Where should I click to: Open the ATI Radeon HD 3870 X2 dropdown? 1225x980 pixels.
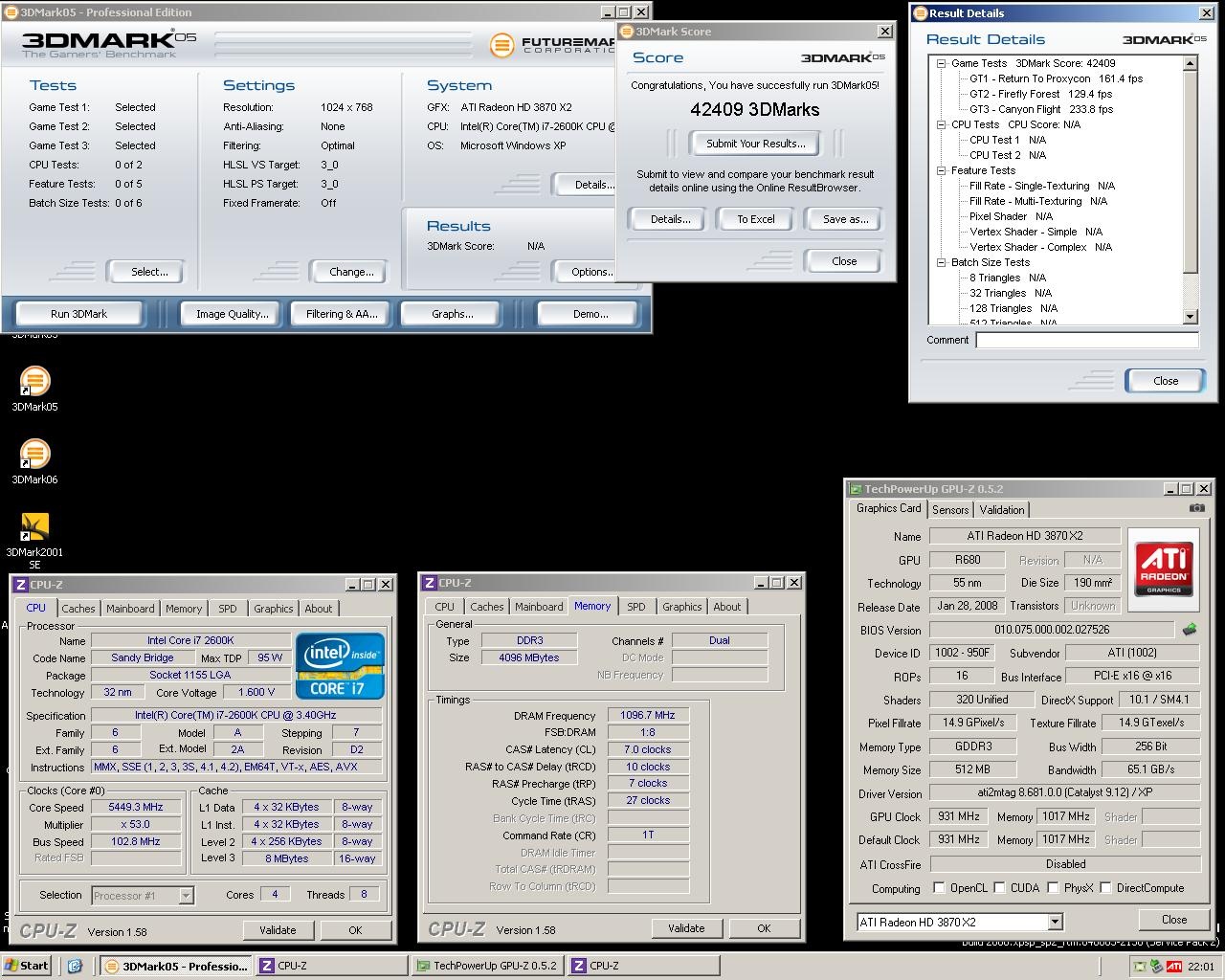click(x=1055, y=922)
